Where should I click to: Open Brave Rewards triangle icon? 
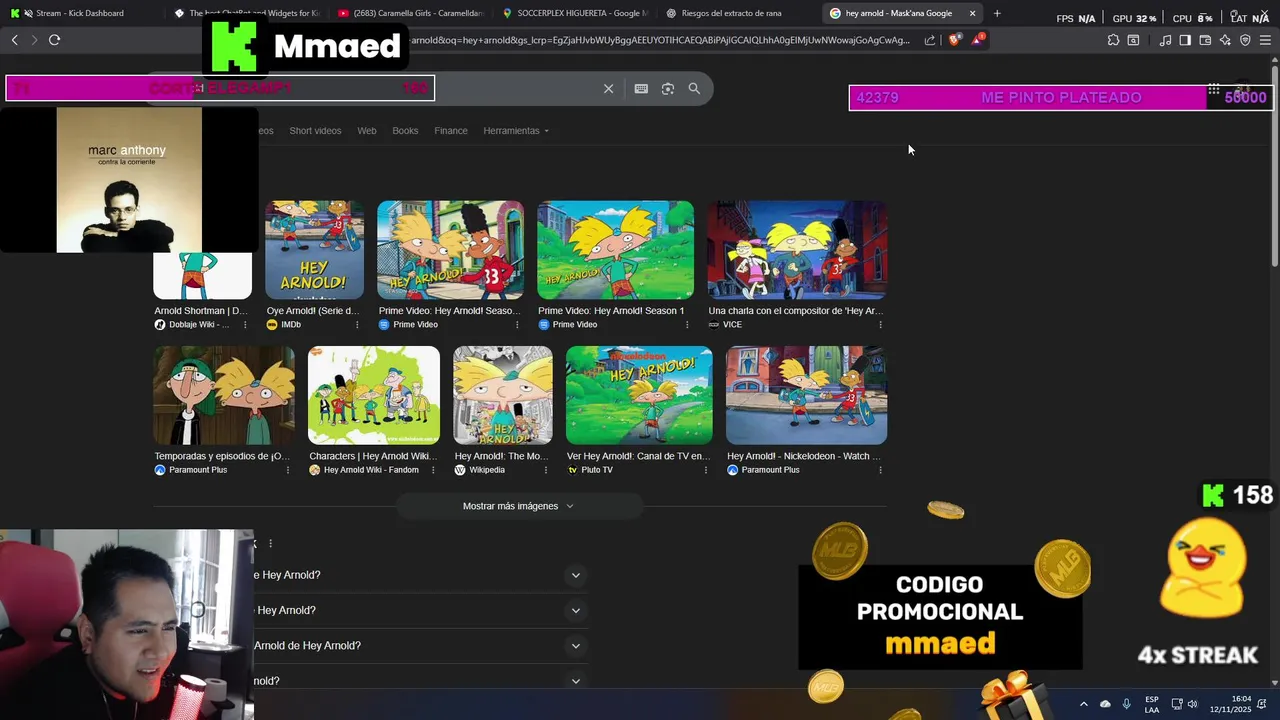(977, 40)
